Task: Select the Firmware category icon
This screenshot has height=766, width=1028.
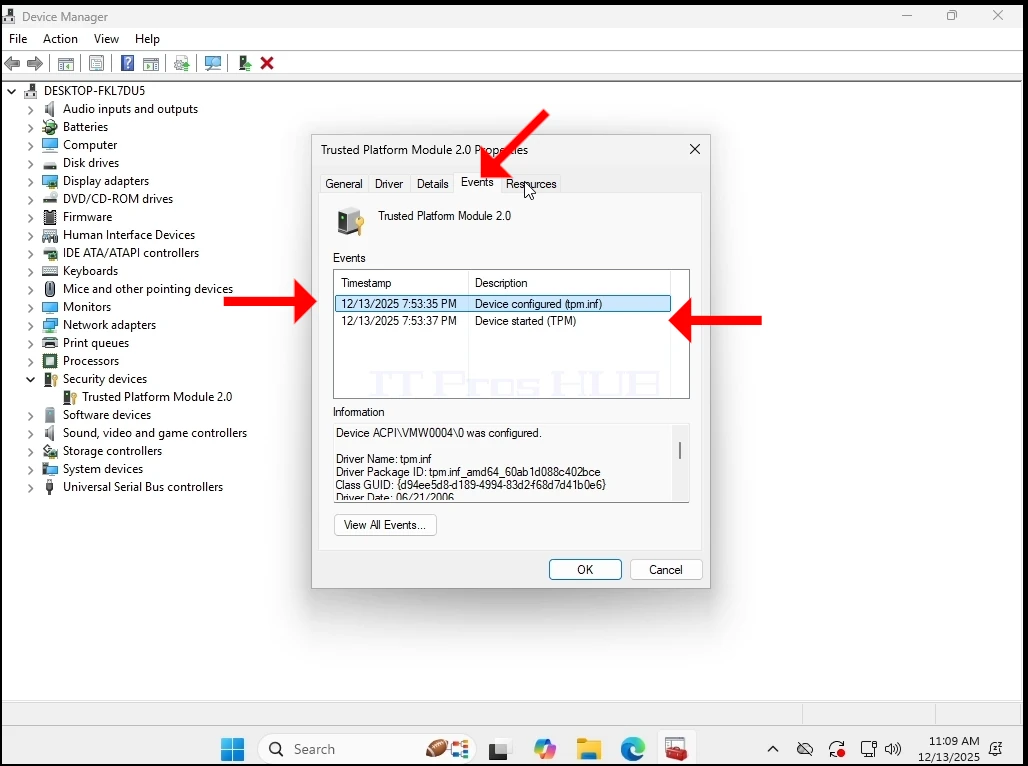Action: pyautogui.click(x=50, y=216)
